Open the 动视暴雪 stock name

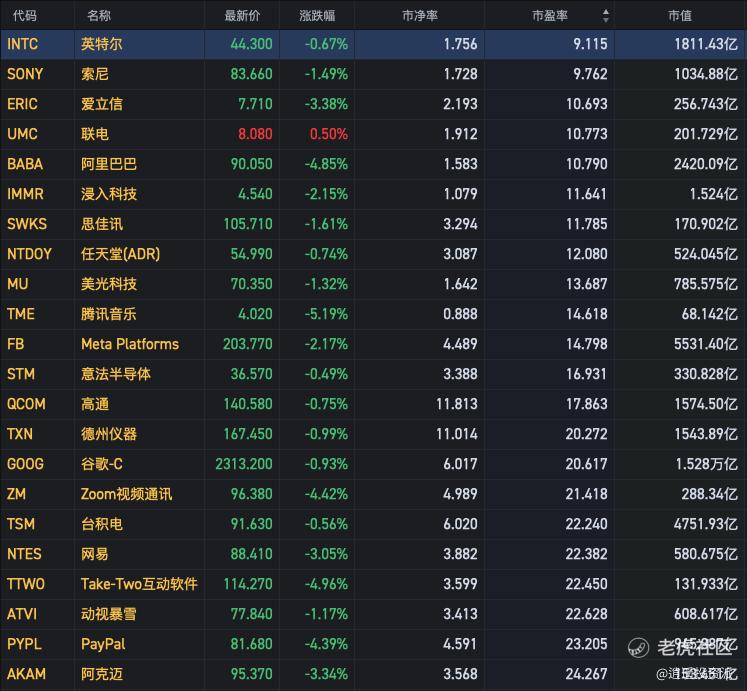pyautogui.click(x=109, y=615)
